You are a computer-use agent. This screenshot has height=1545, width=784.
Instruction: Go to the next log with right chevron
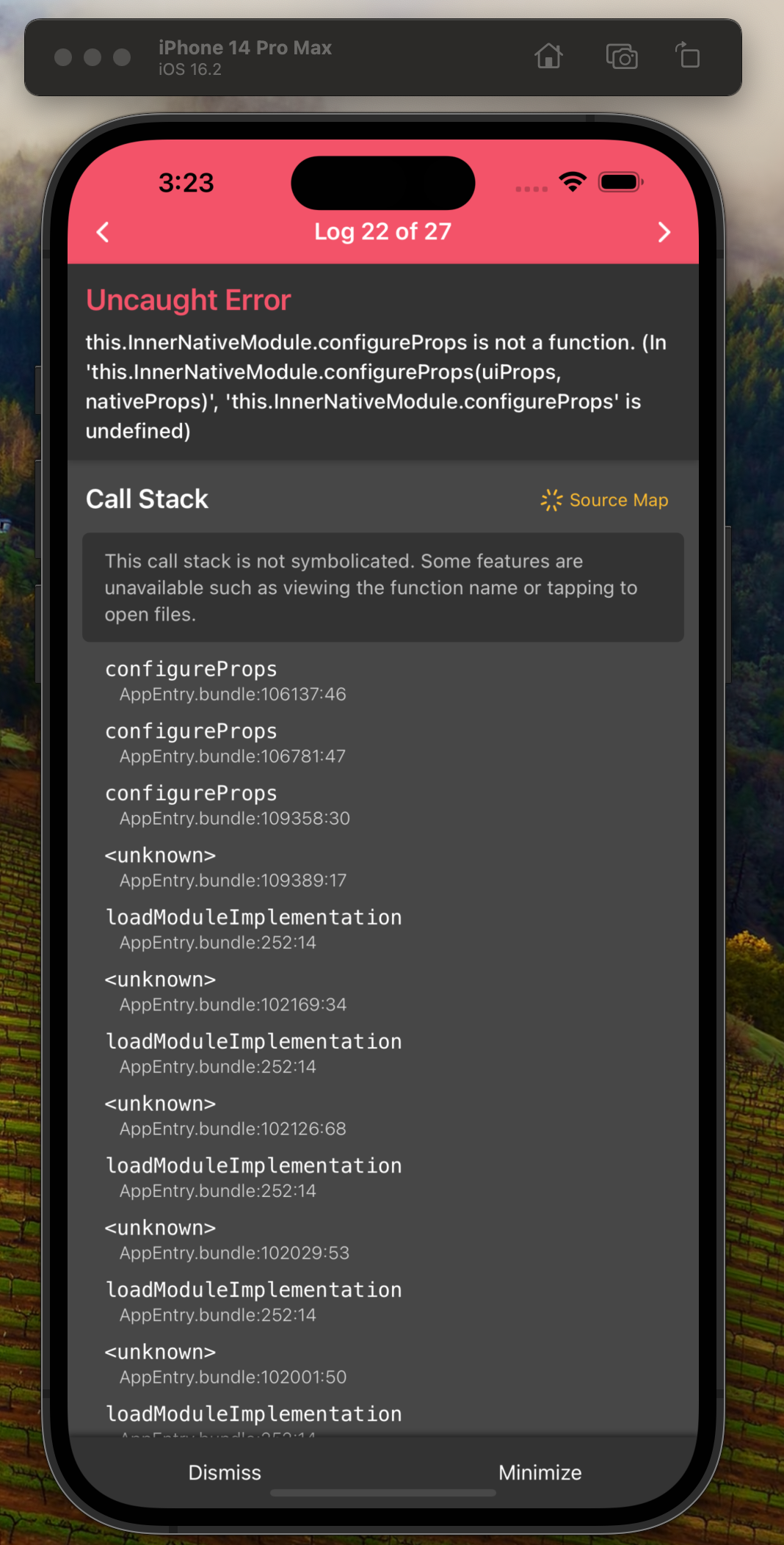click(x=664, y=232)
